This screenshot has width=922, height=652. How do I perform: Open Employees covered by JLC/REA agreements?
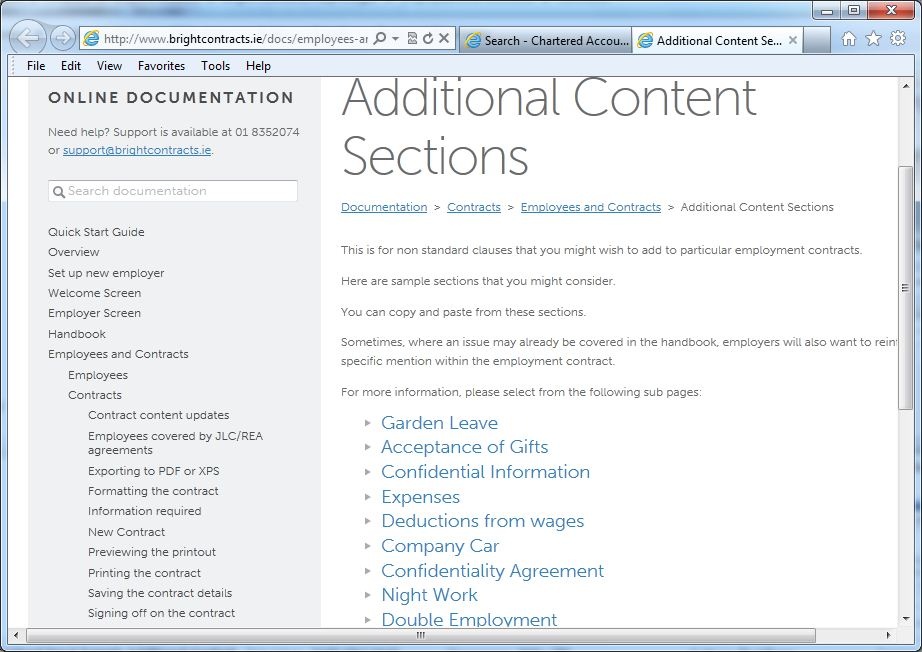tap(175, 443)
